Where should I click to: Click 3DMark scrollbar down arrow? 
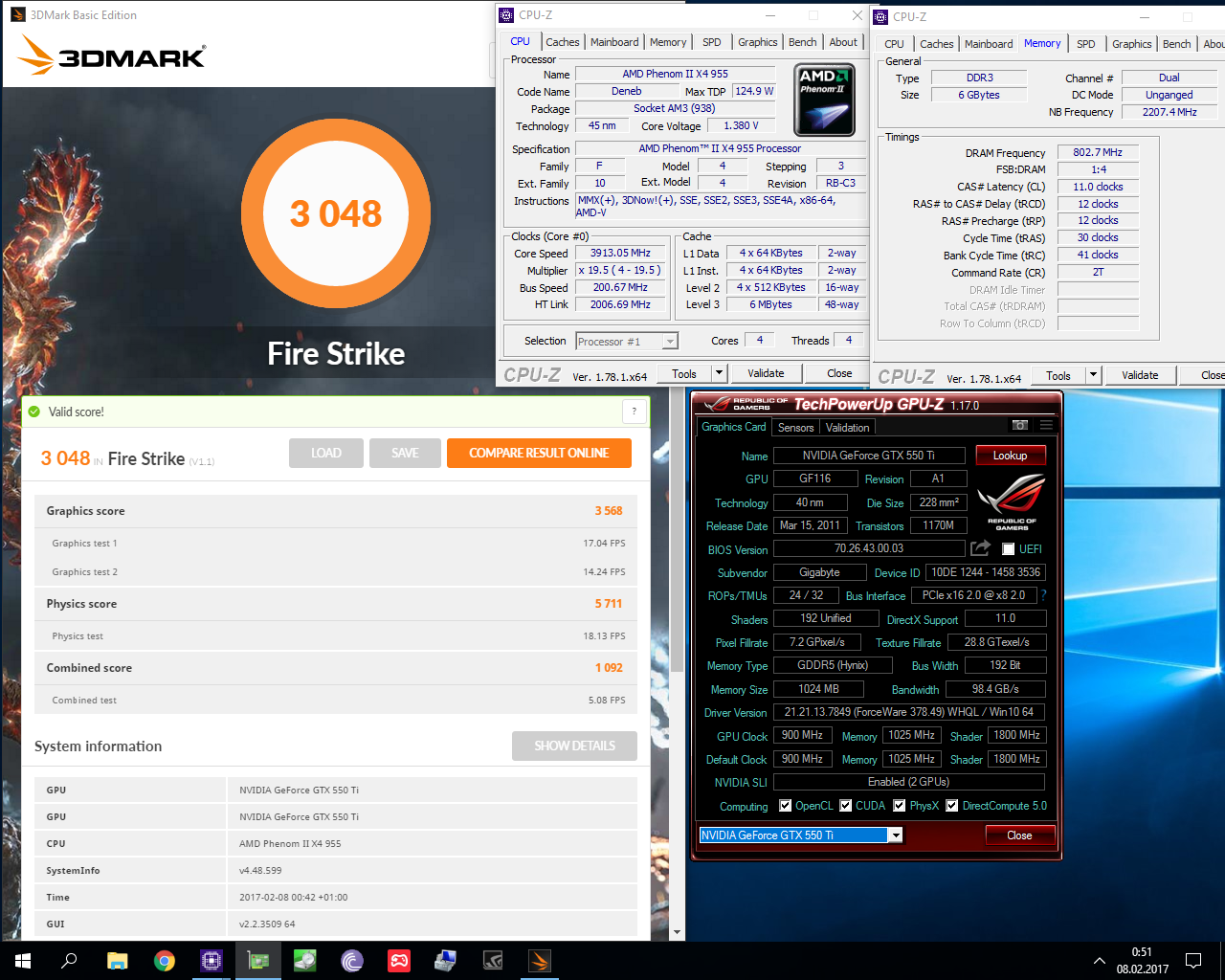[x=678, y=932]
